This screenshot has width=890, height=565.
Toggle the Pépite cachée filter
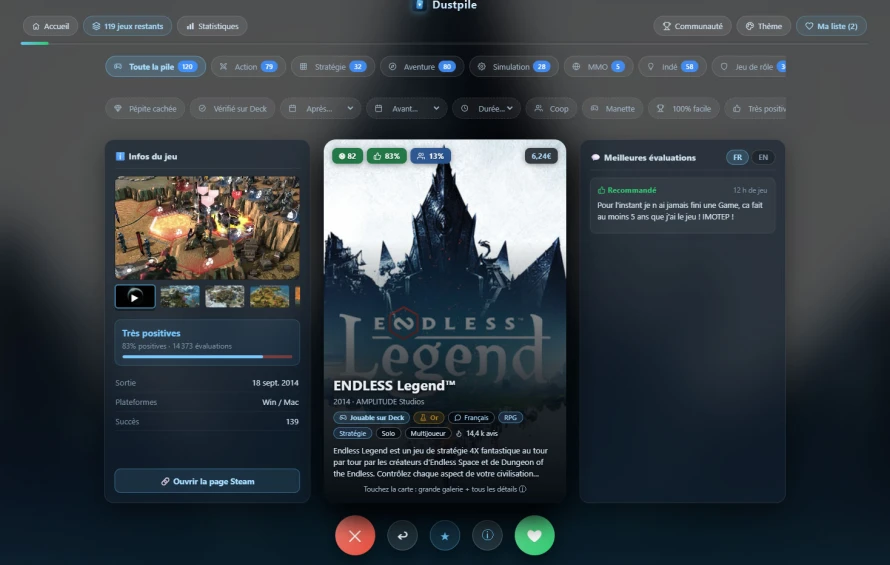point(145,108)
